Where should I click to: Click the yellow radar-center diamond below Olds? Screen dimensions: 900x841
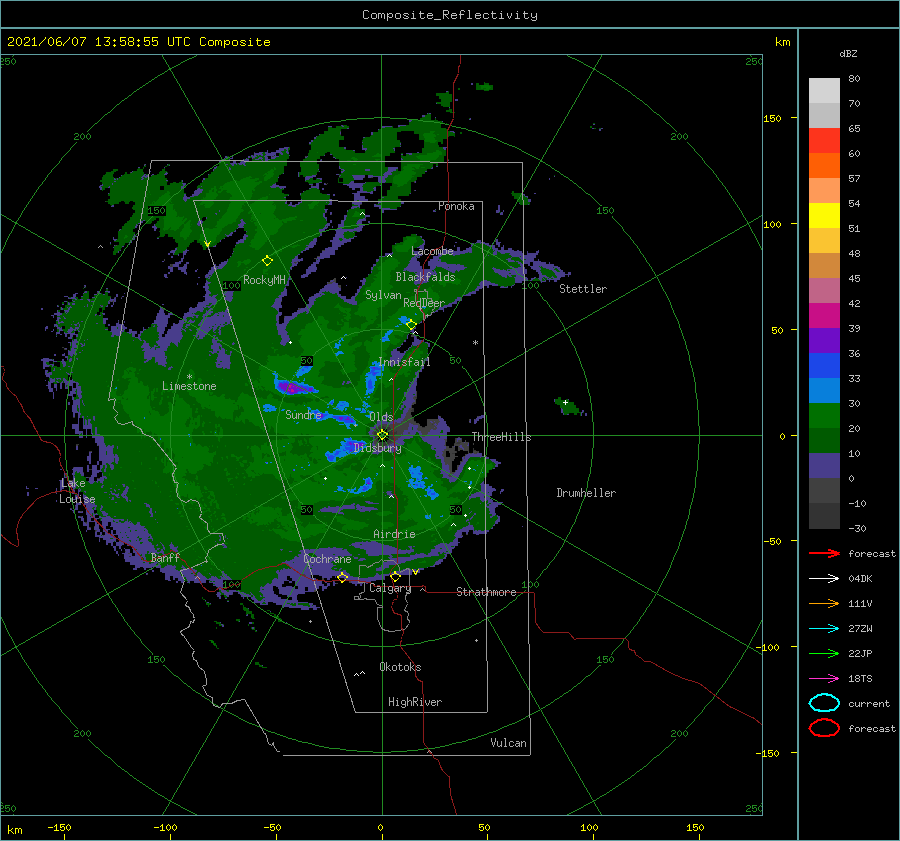pyautogui.click(x=382, y=435)
